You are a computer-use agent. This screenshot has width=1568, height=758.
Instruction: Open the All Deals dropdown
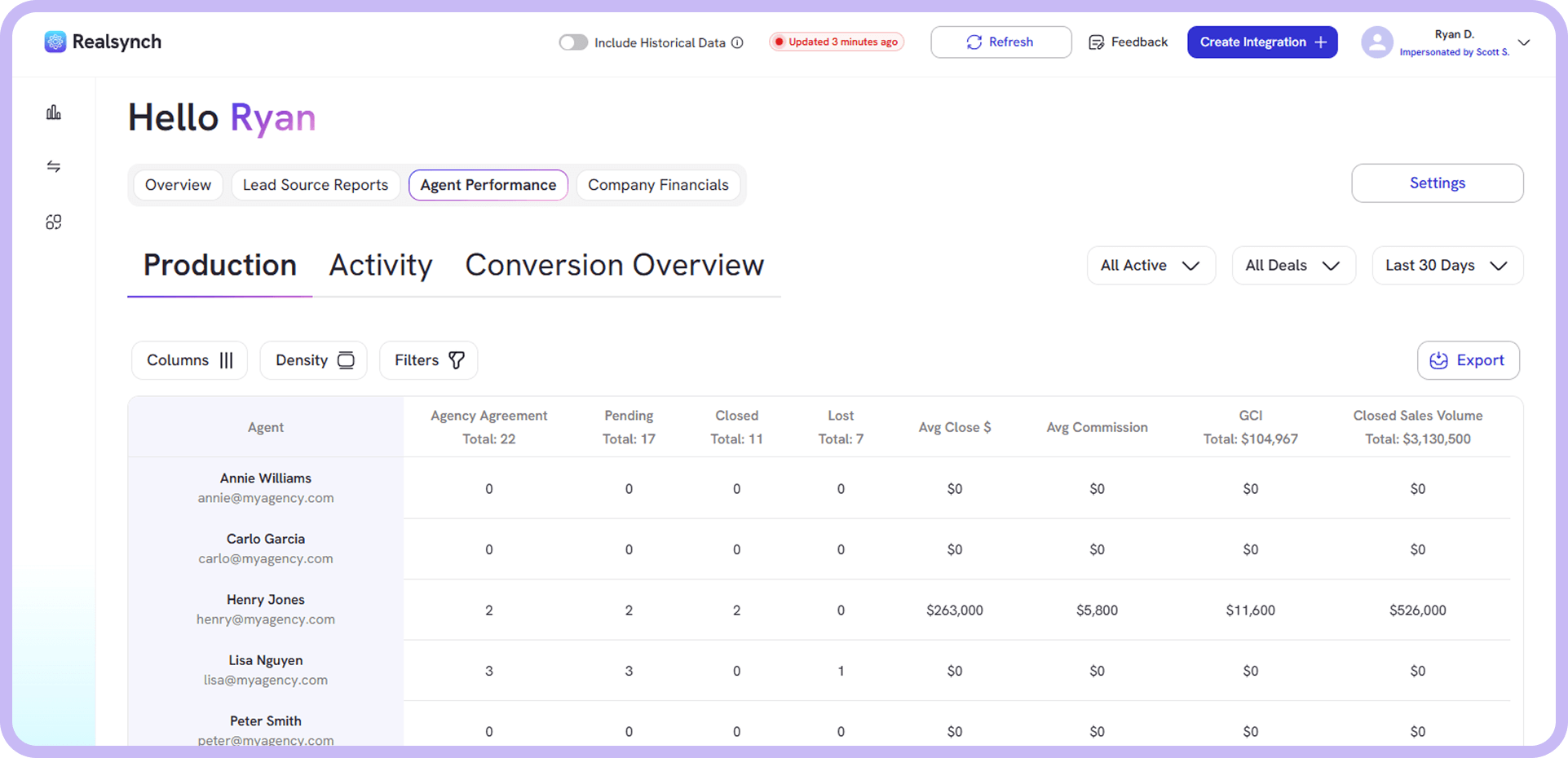click(x=1293, y=266)
